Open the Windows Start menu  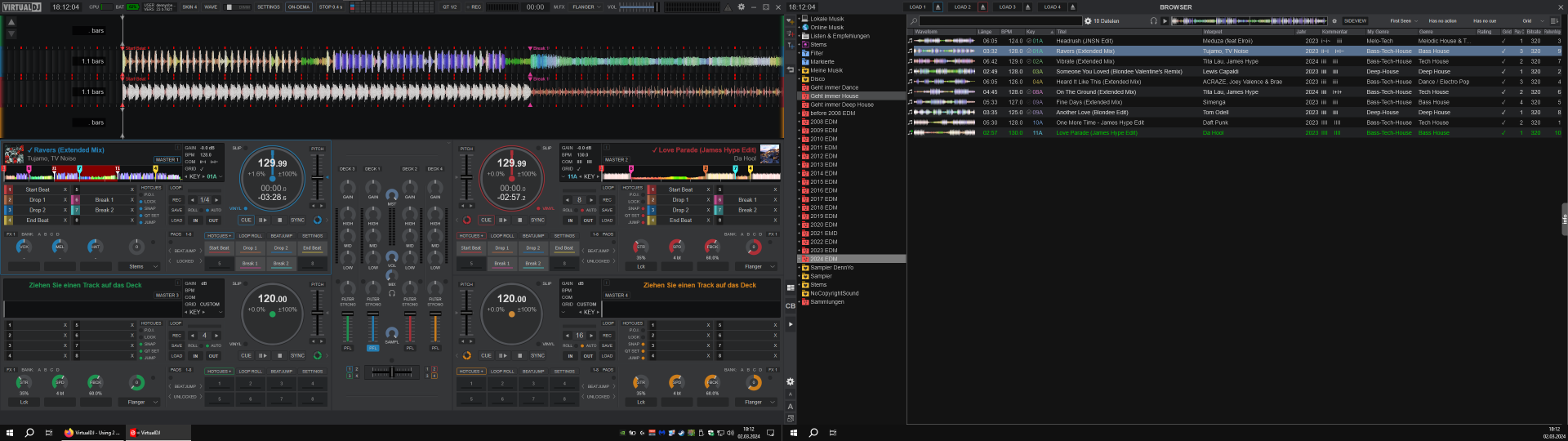(x=10, y=433)
